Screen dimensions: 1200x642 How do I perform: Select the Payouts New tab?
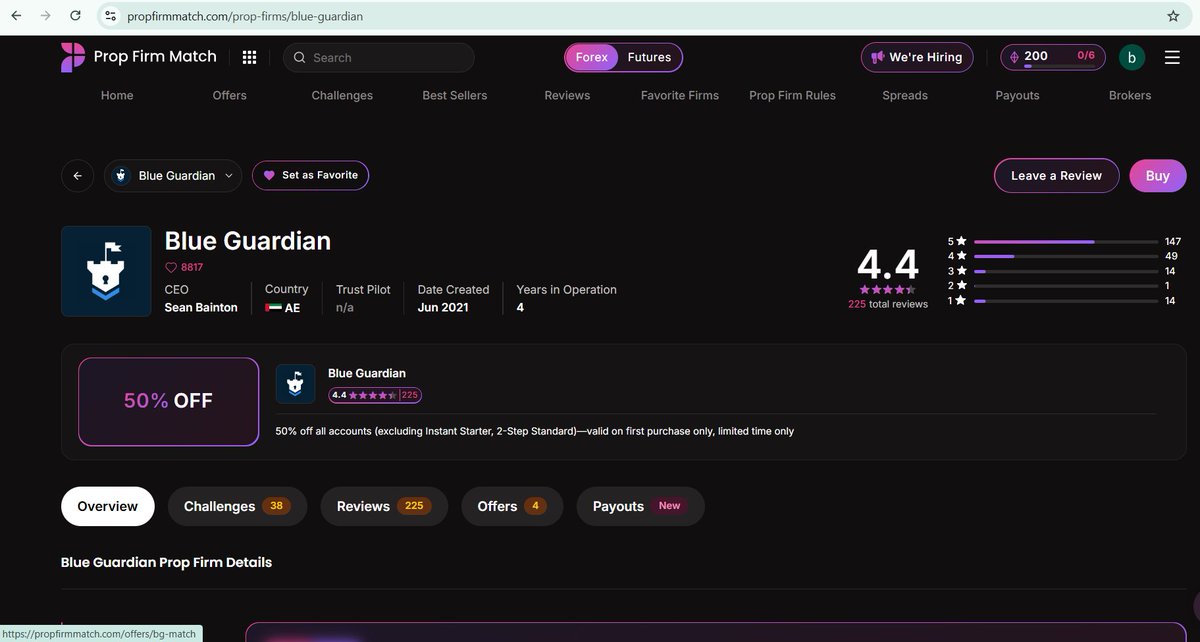641,506
